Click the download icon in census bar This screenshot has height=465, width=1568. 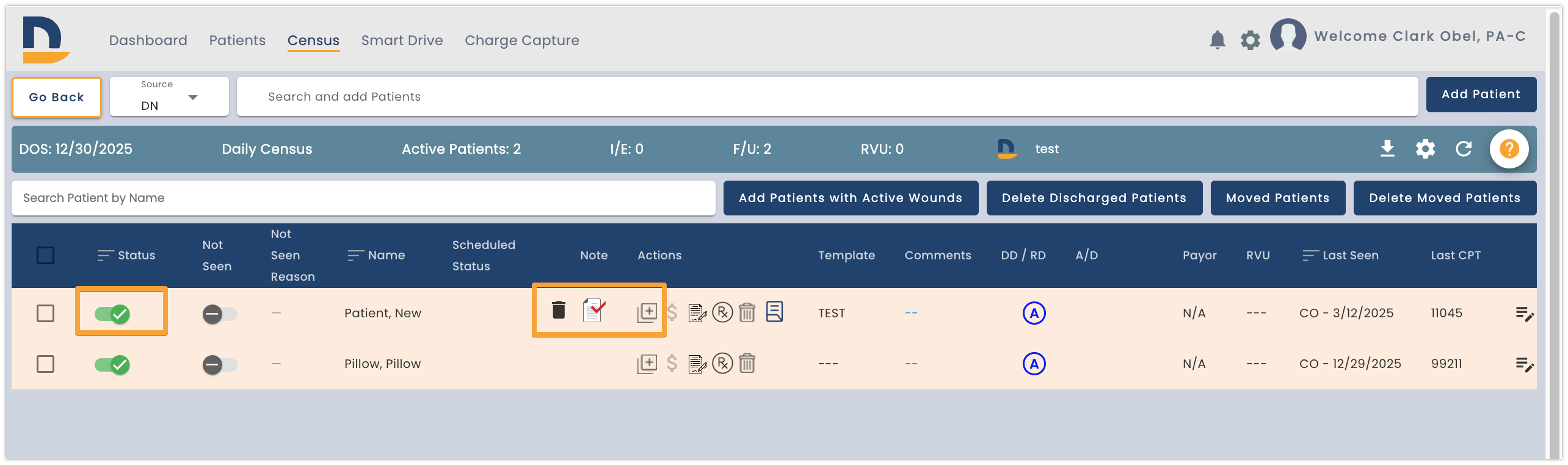coord(1387,148)
